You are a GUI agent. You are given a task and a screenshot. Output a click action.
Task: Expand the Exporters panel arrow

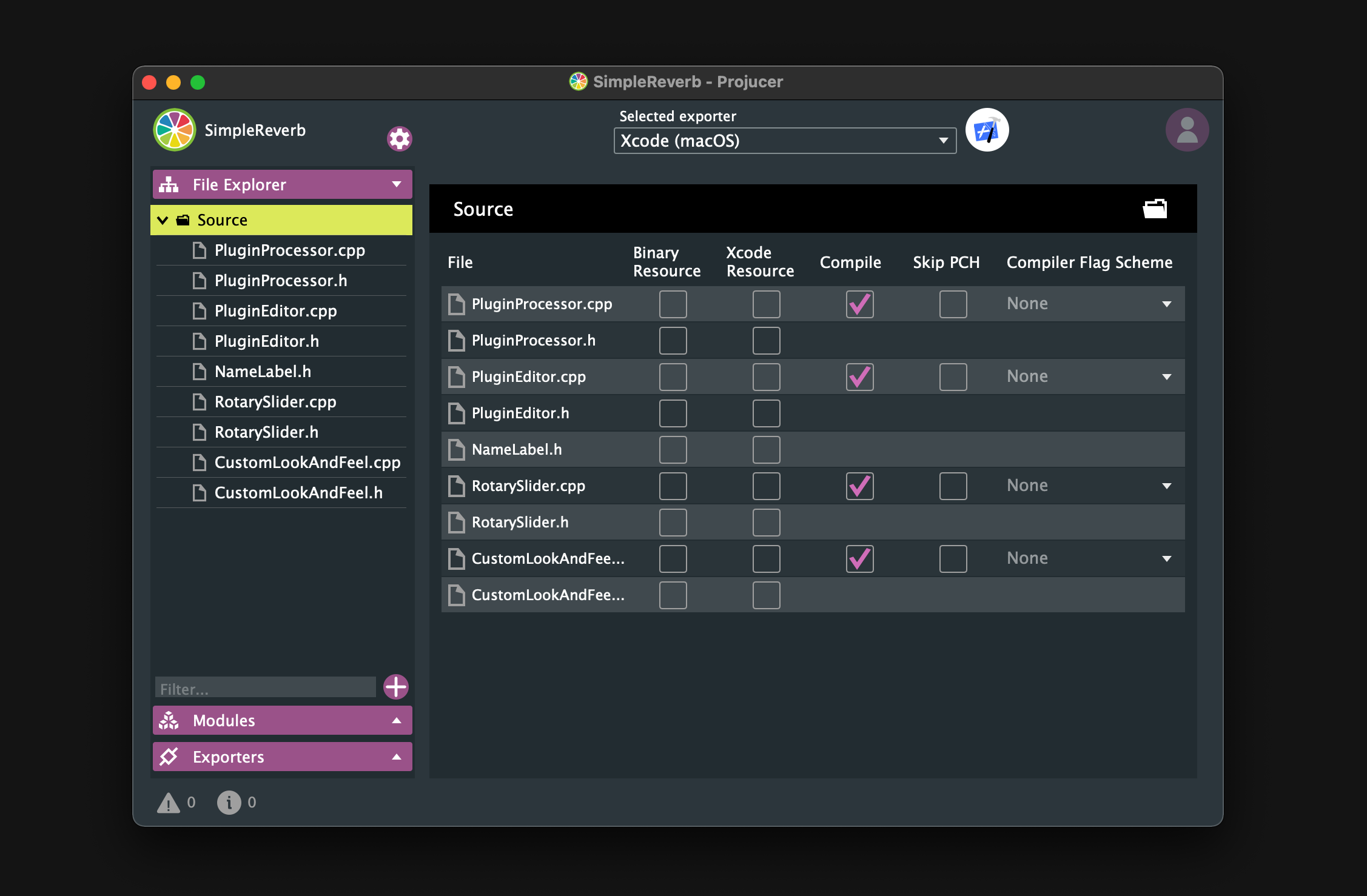(397, 757)
